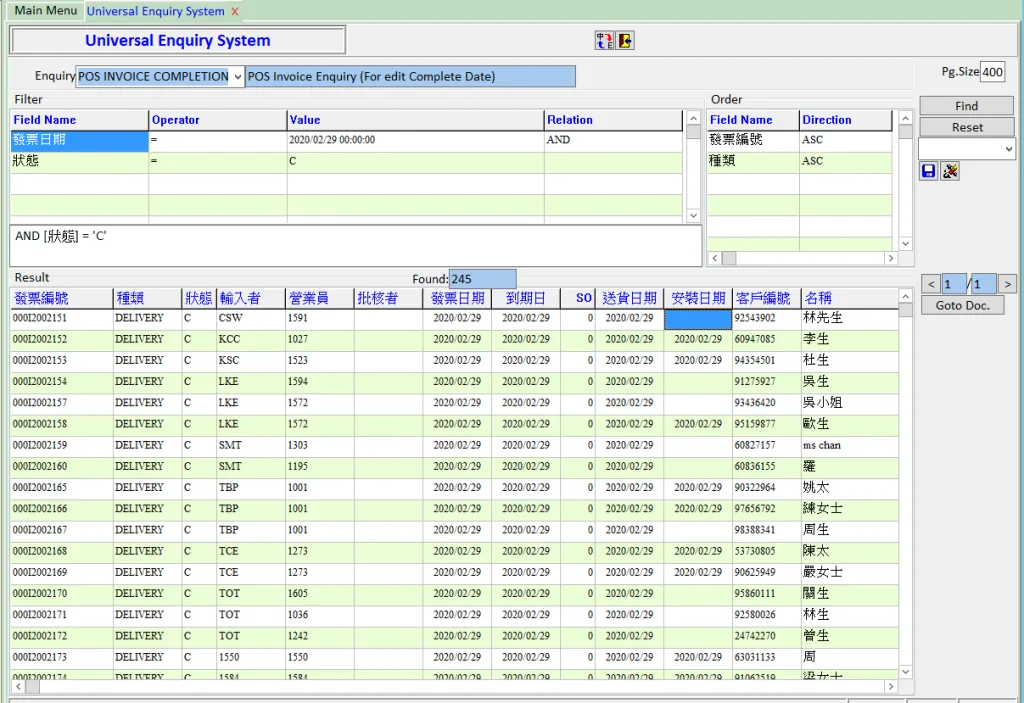Click the blue floppy disk save icon
1024x703 pixels.
(x=929, y=171)
